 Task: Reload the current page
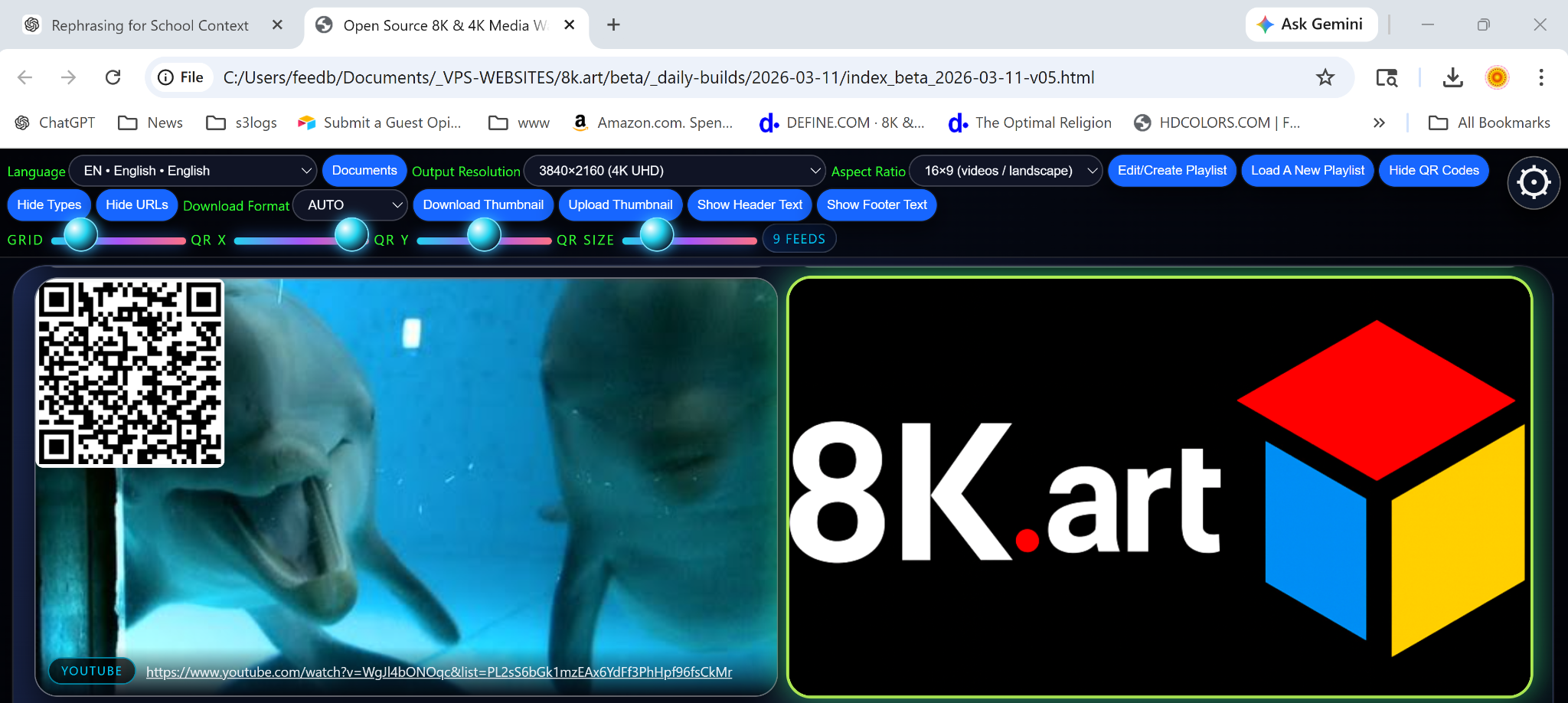tap(113, 77)
